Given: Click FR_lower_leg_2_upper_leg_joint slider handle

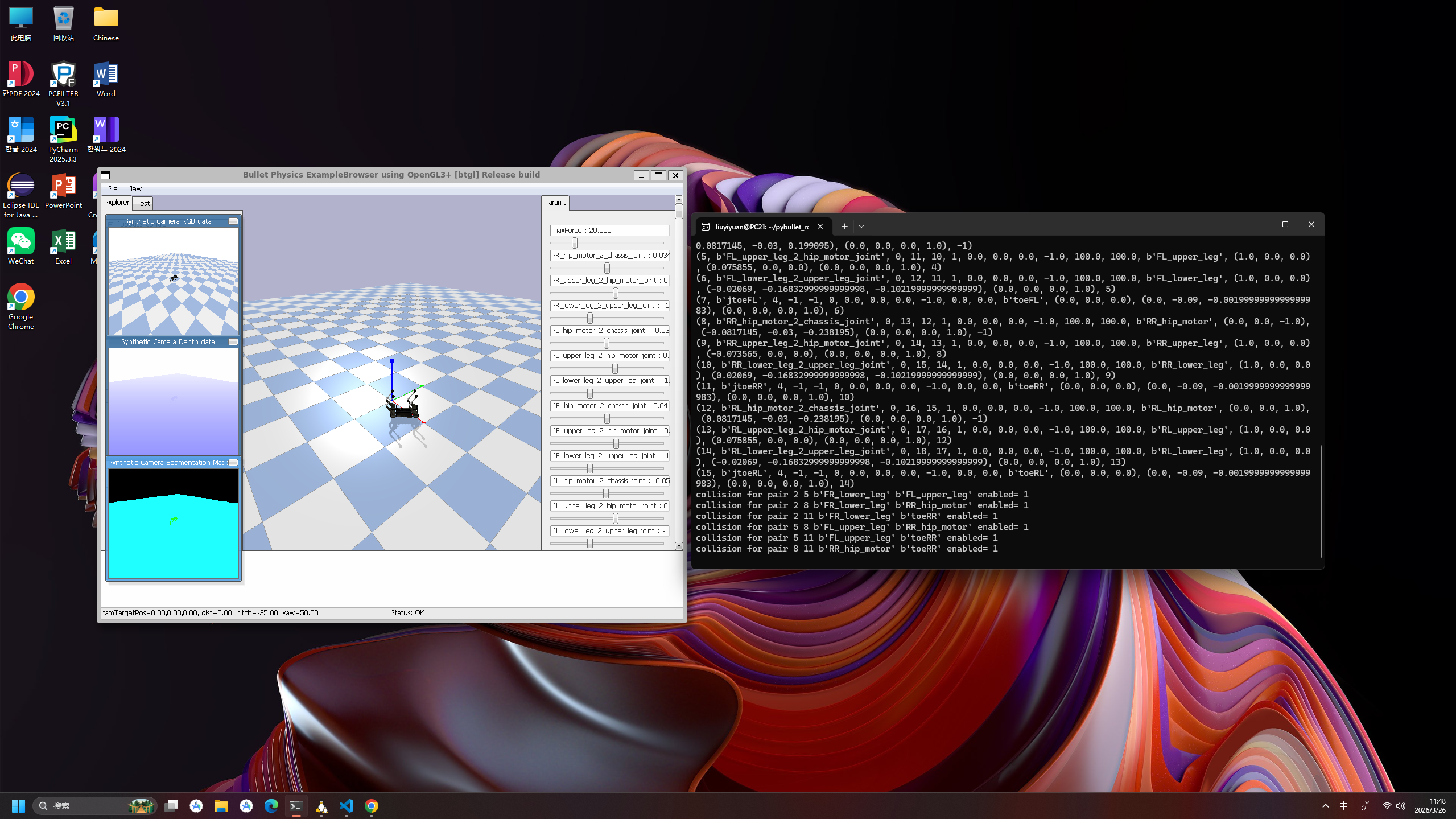Looking at the screenshot, I should 590,318.
